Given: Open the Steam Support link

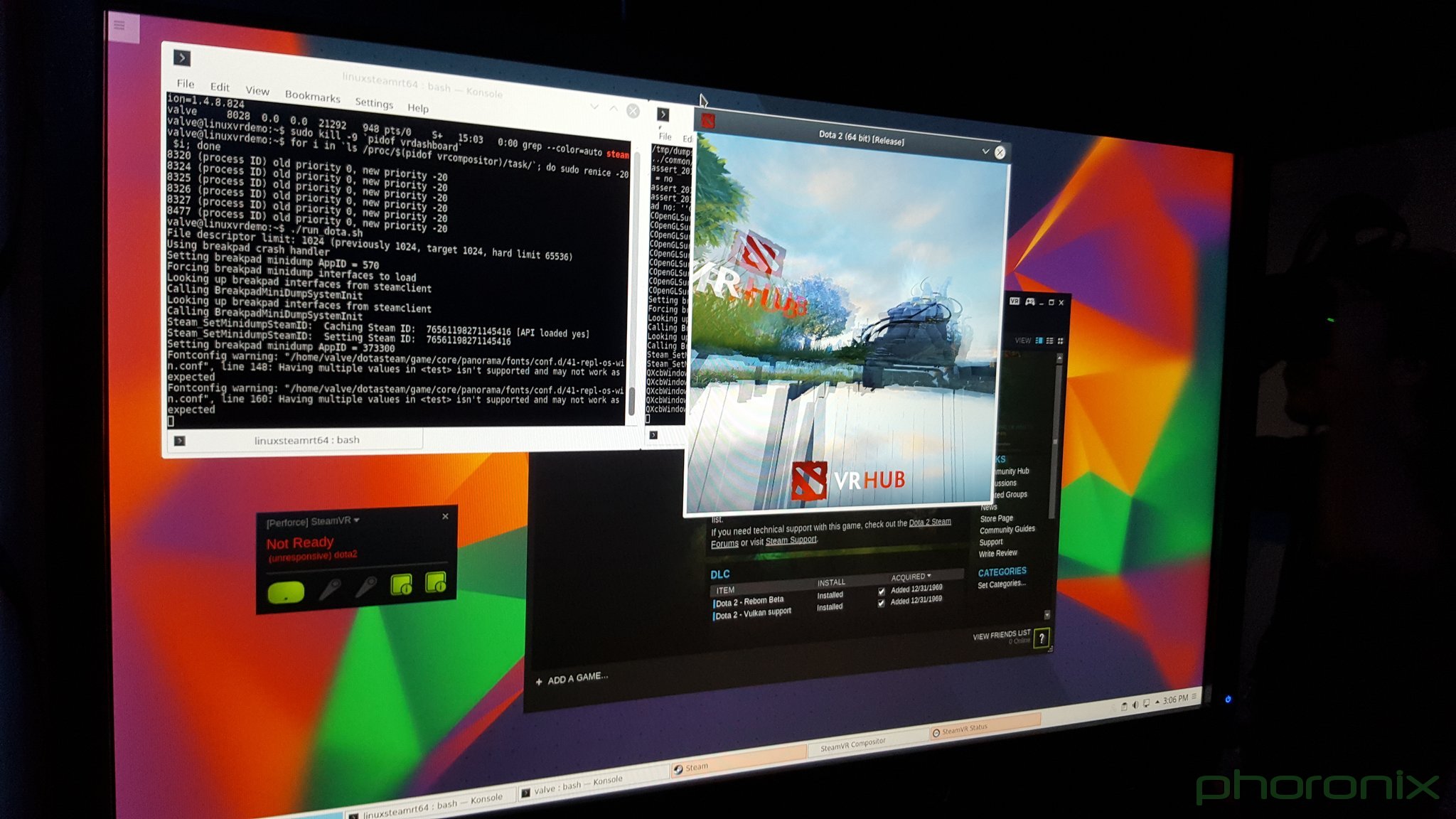Looking at the screenshot, I should pyautogui.click(x=791, y=540).
